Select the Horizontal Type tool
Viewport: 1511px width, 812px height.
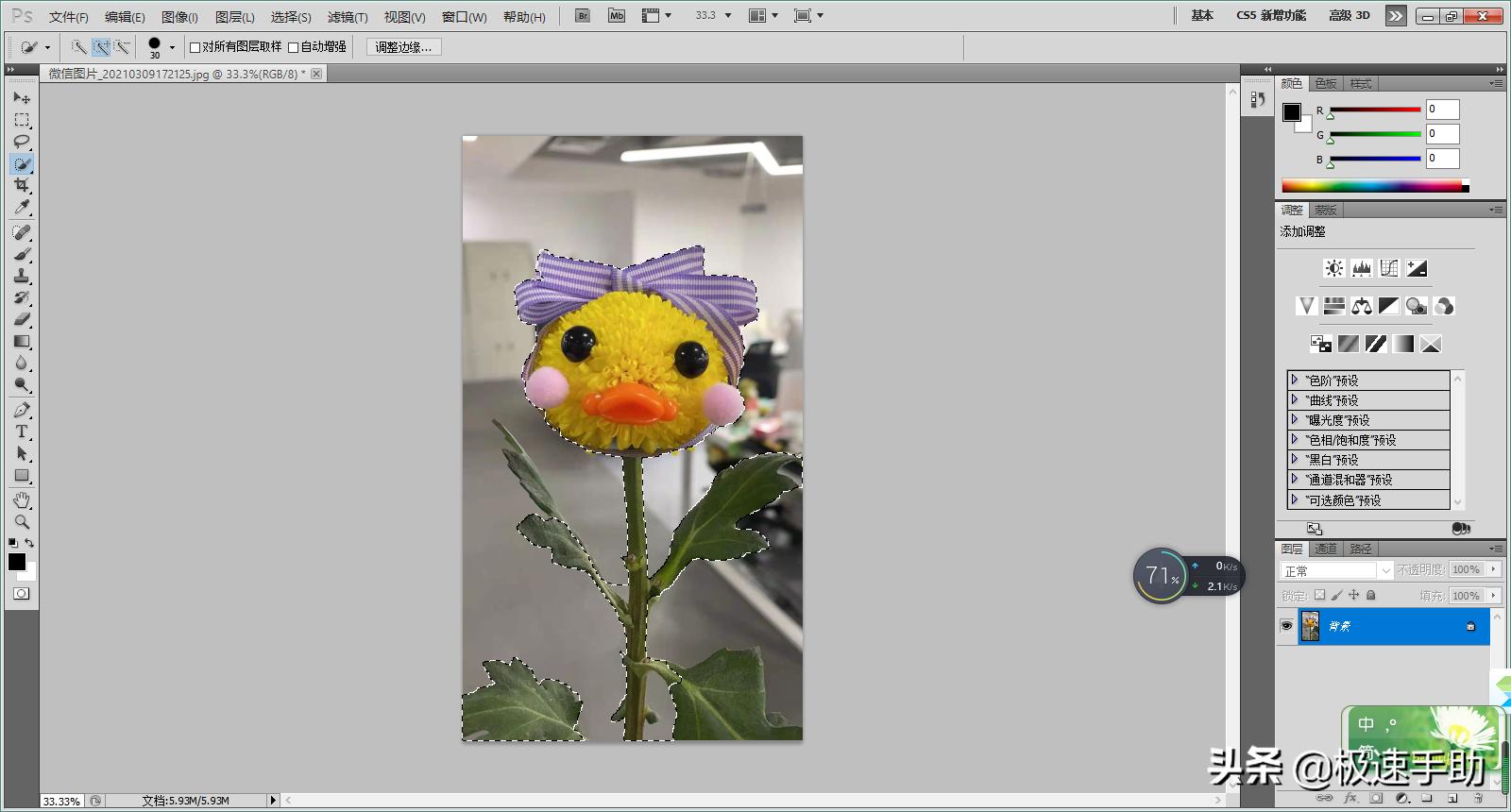click(22, 431)
